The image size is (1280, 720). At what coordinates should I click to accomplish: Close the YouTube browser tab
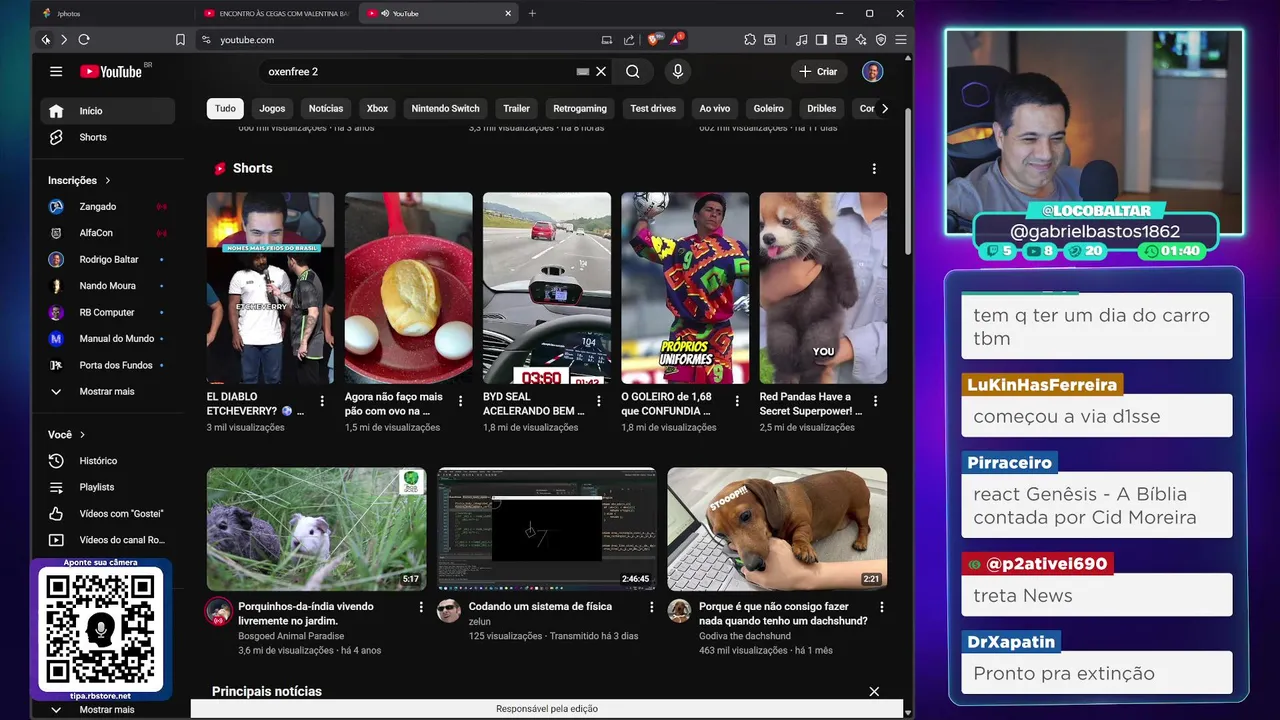(x=508, y=13)
